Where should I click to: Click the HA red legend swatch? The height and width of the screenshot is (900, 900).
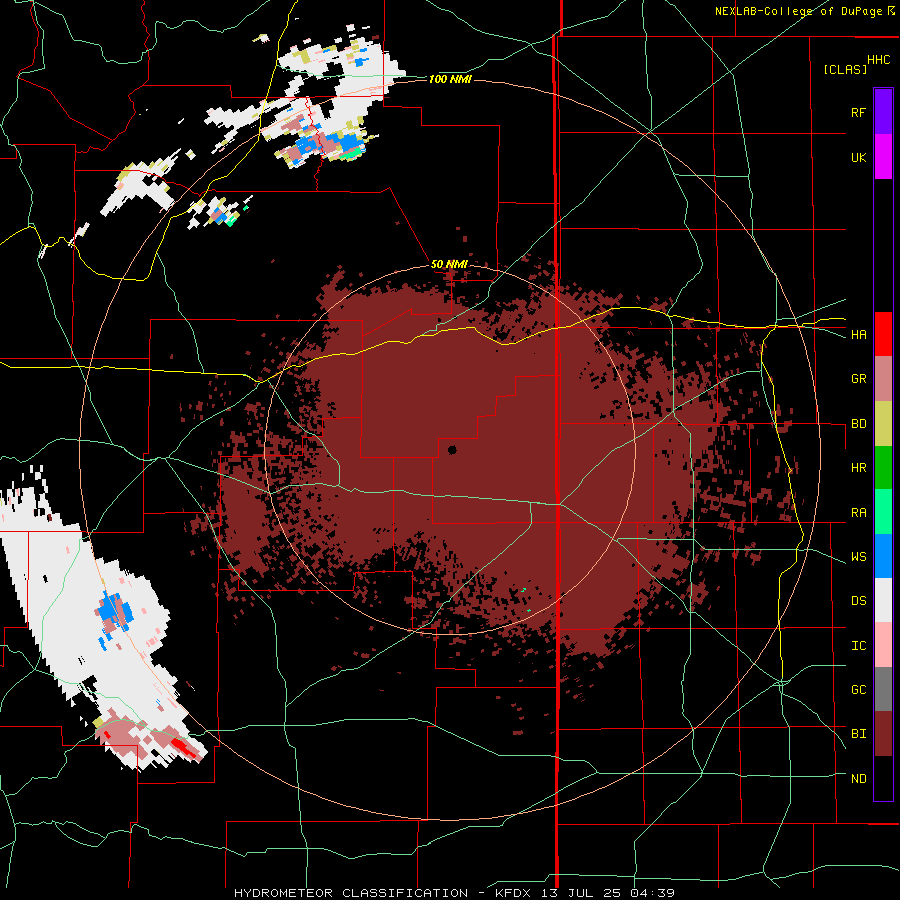883,334
